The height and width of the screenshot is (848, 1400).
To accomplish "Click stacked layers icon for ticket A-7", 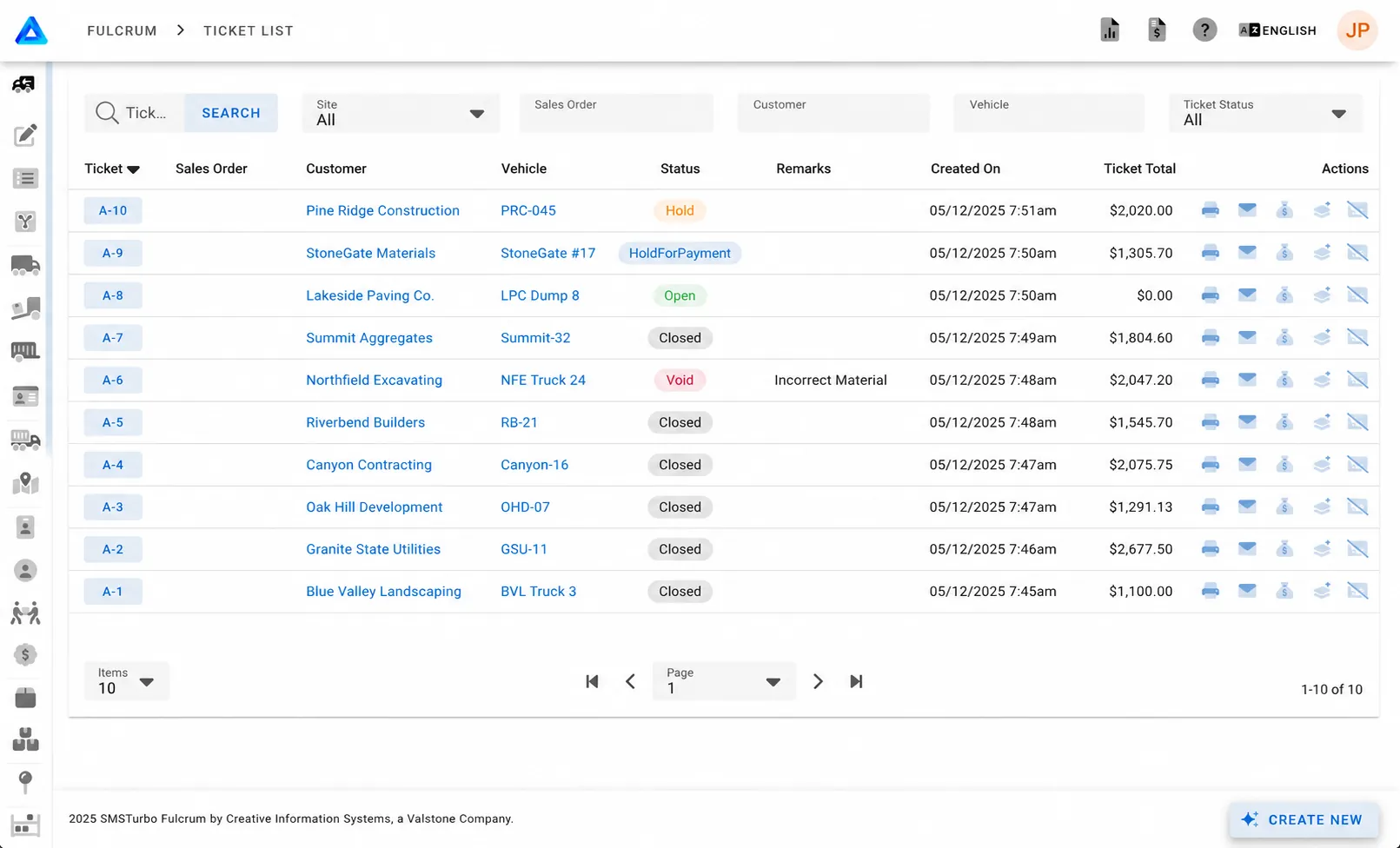I will [1322, 338].
